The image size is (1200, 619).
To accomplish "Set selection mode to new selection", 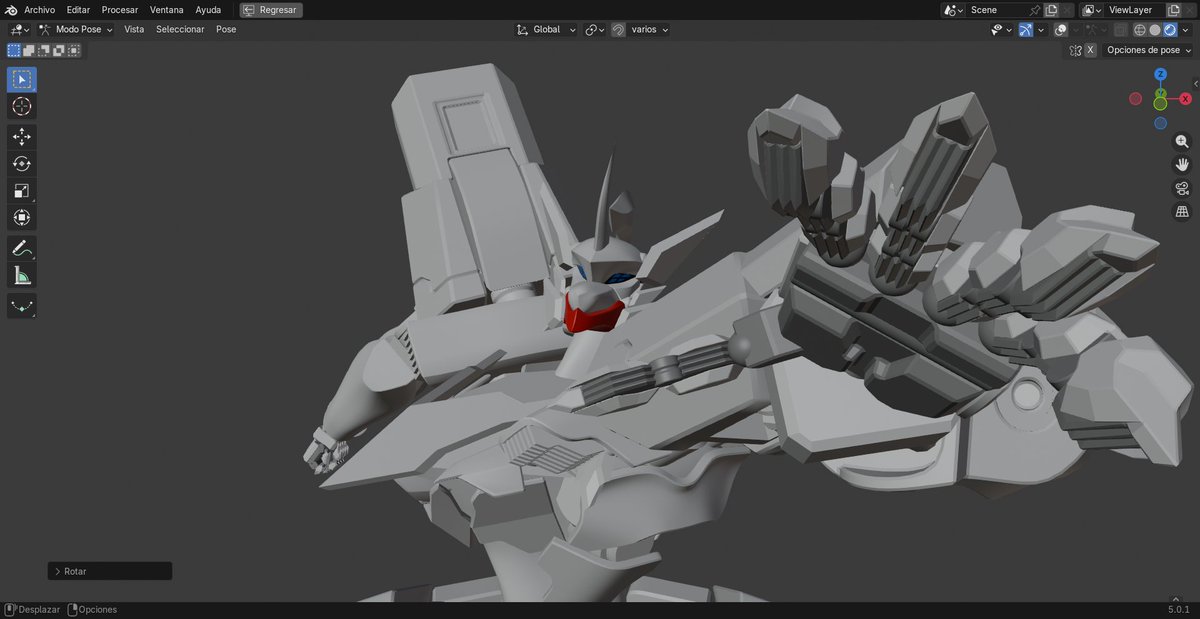I will click(14, 50).
